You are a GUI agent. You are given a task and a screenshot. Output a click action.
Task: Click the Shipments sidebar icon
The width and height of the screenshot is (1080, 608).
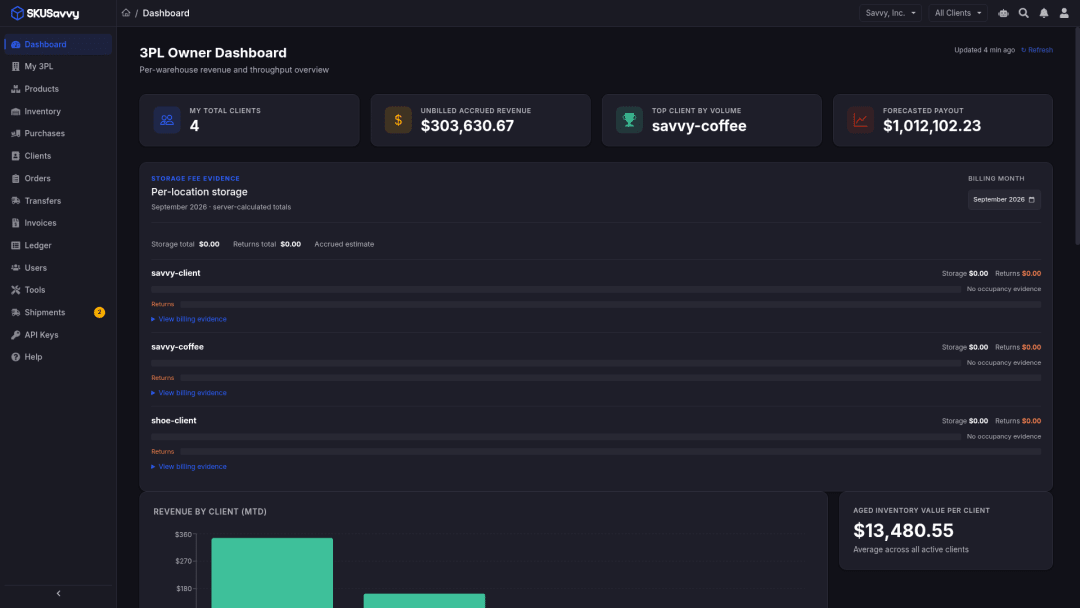coord(15,313)
